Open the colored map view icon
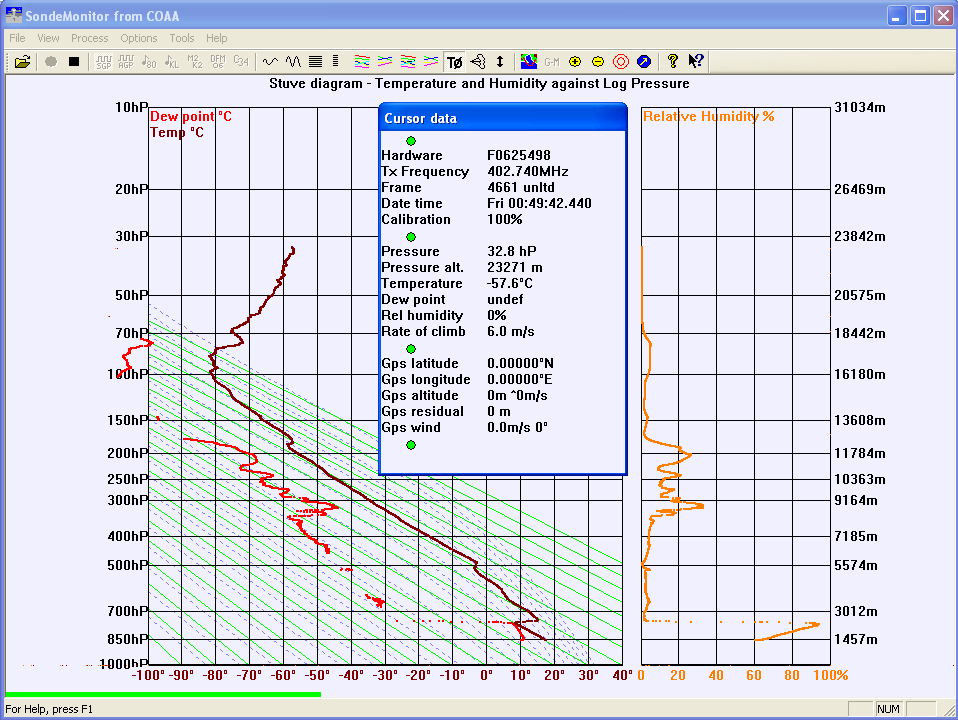This screenshot has height=720, width=958. (x=529, y=61)
